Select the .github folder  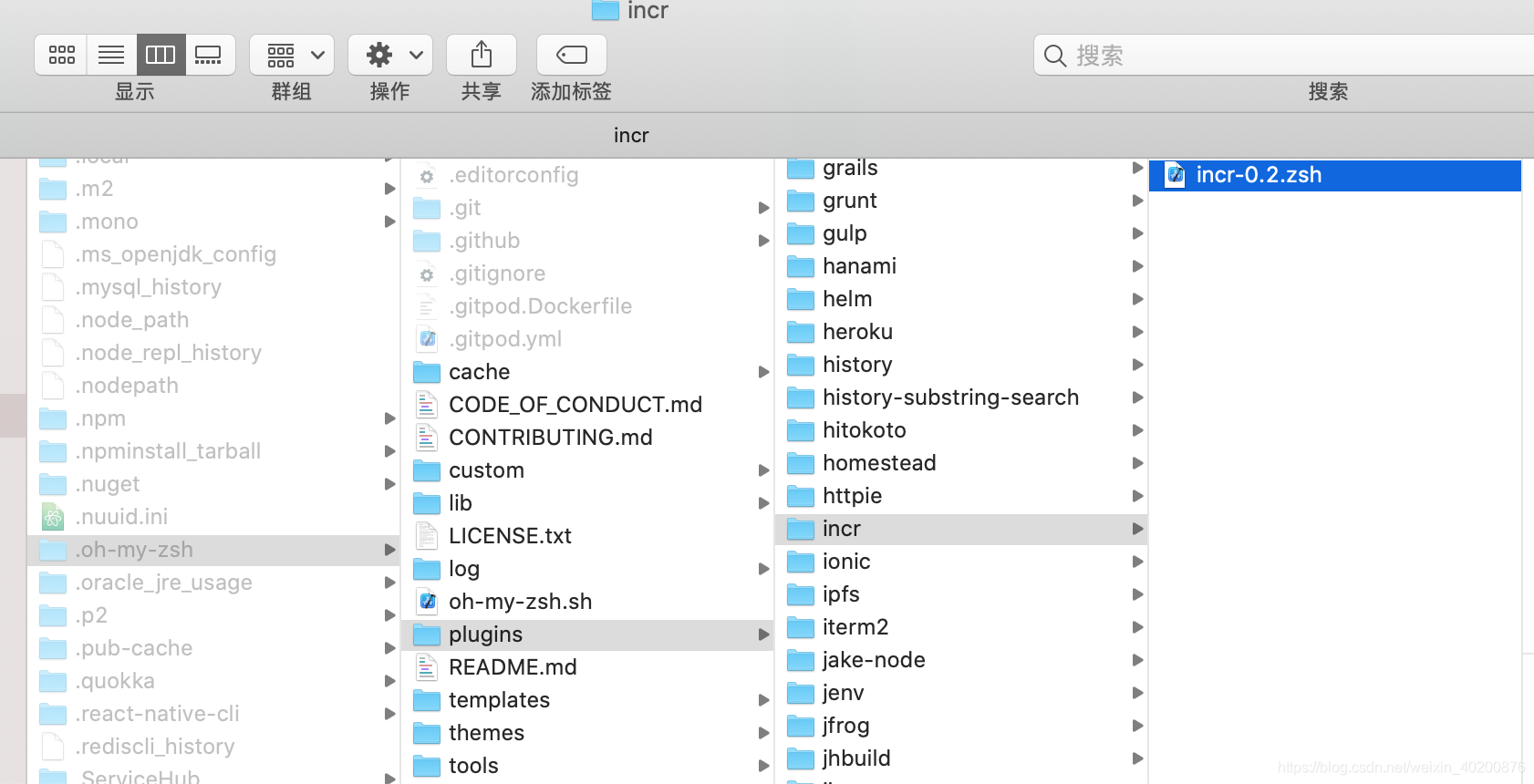(x=588, y=241)
